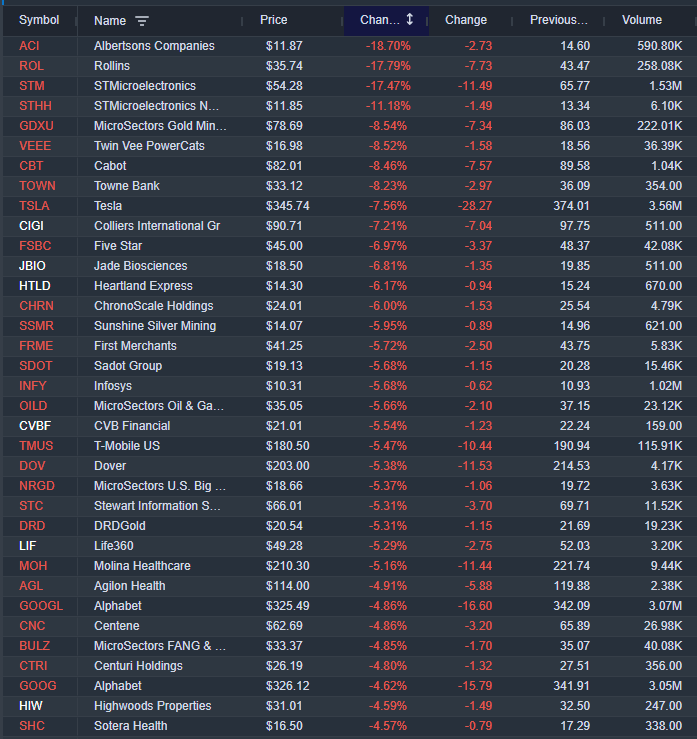Click the MicroSectors Oil & Ga… name
Image resolution: width=697 pixels, height=739 pixels.
pos(159,406)
